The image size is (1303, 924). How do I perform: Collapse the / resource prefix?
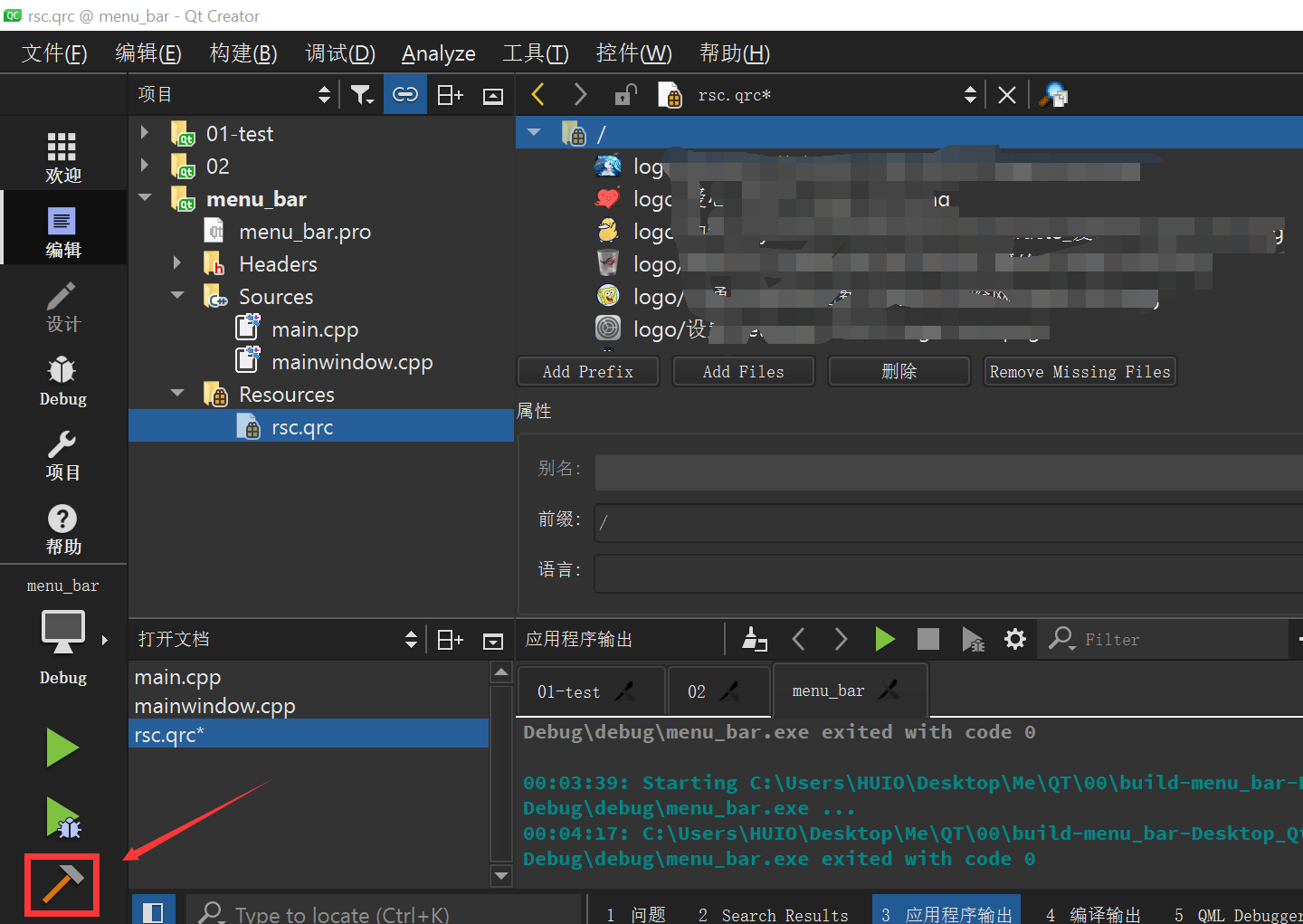click(534, 132)
